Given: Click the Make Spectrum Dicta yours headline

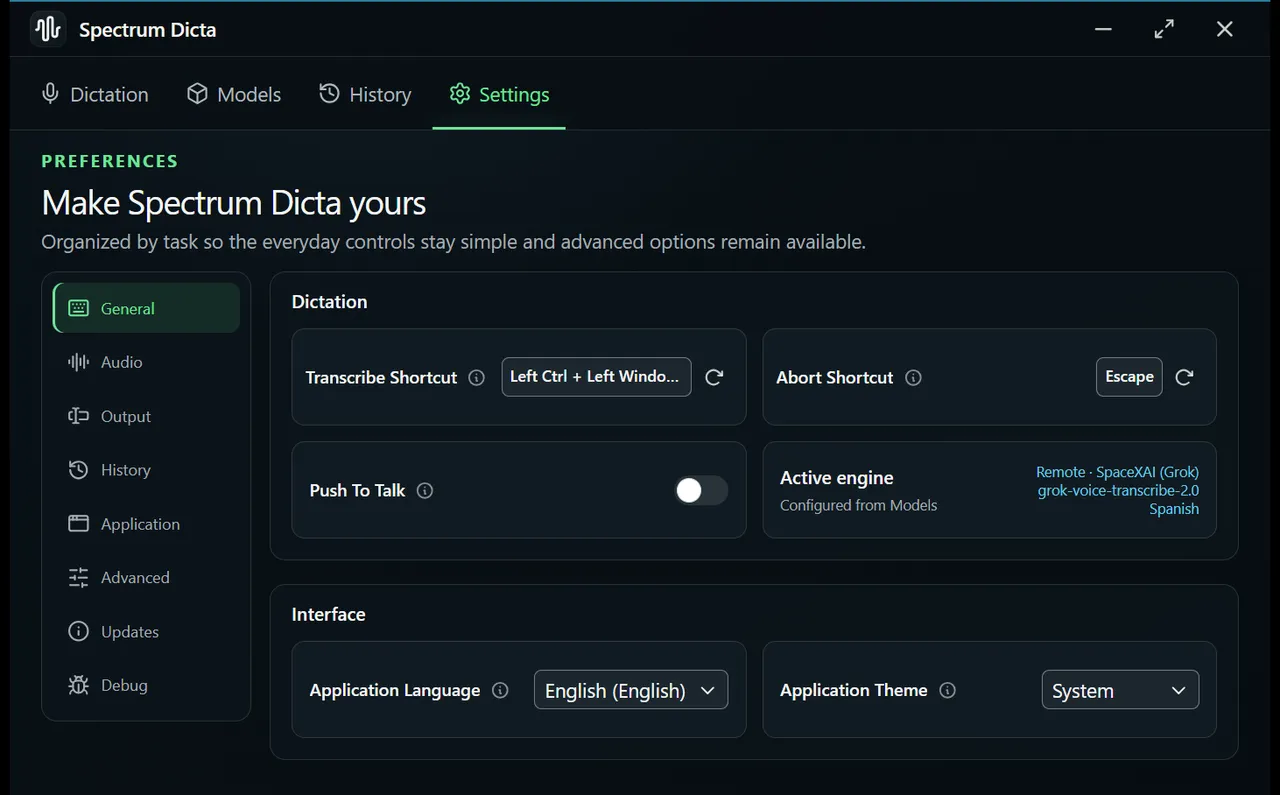Looking at the screenshot, I should 234,203.
